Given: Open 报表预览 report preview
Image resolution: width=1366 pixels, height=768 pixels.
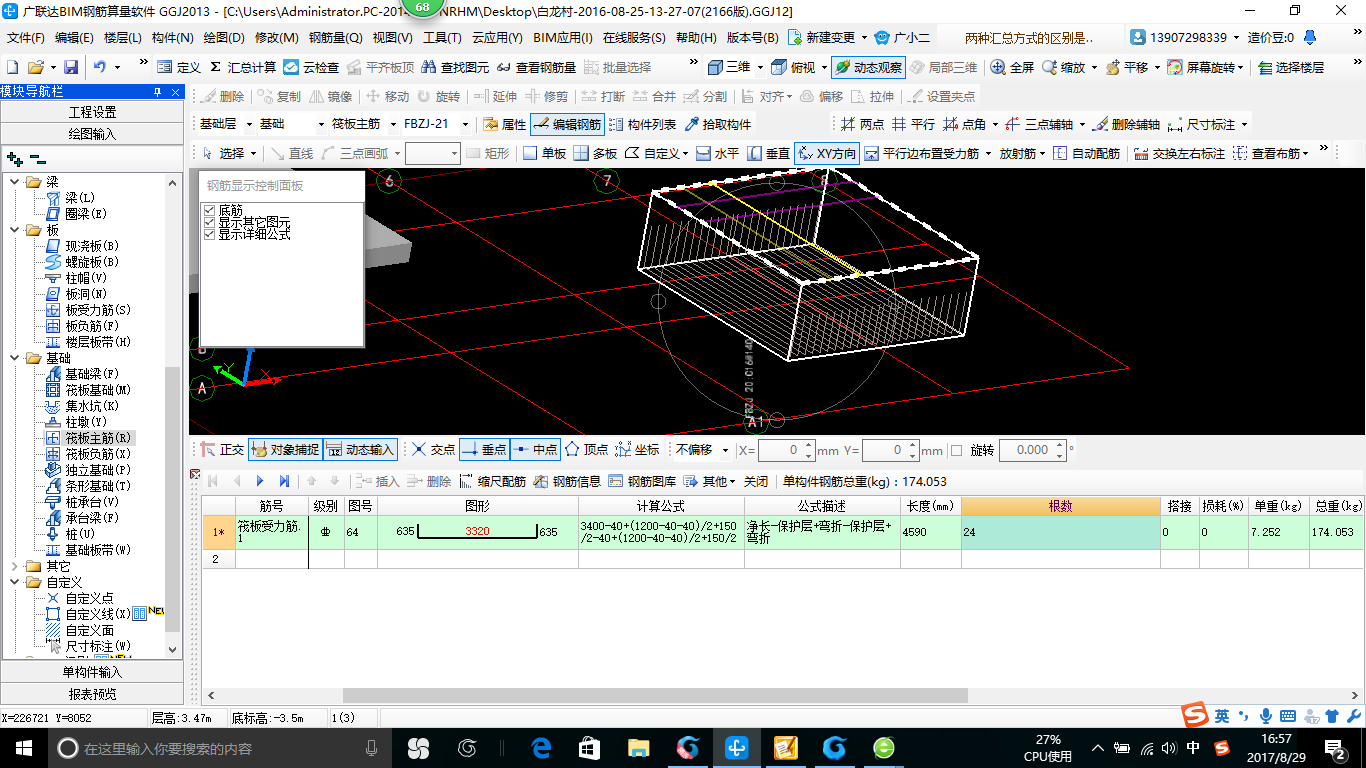Looking at the screenshot, I should click(x=92, y=693).
